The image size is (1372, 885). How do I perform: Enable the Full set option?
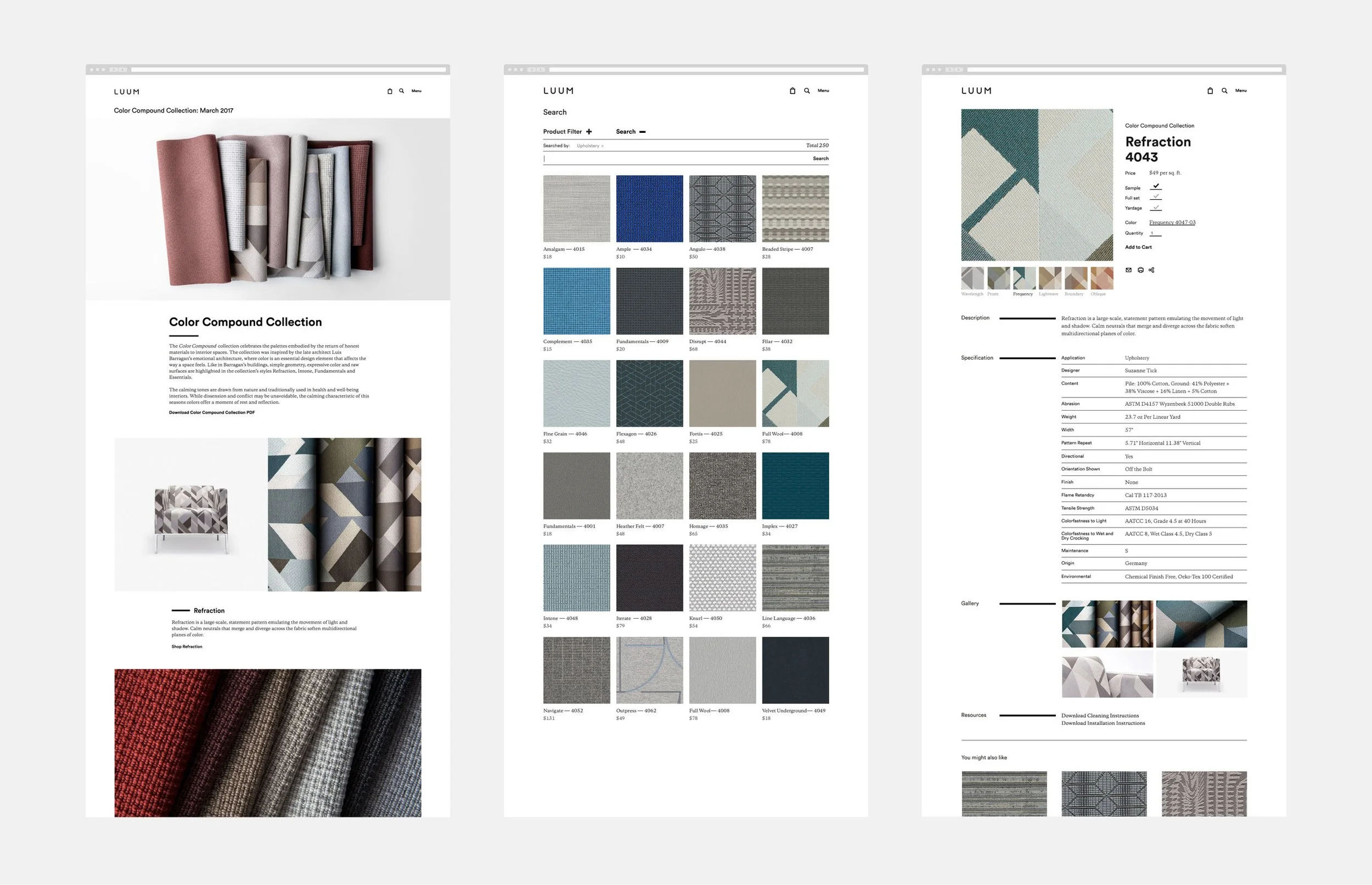click(x=1155, y=197)
